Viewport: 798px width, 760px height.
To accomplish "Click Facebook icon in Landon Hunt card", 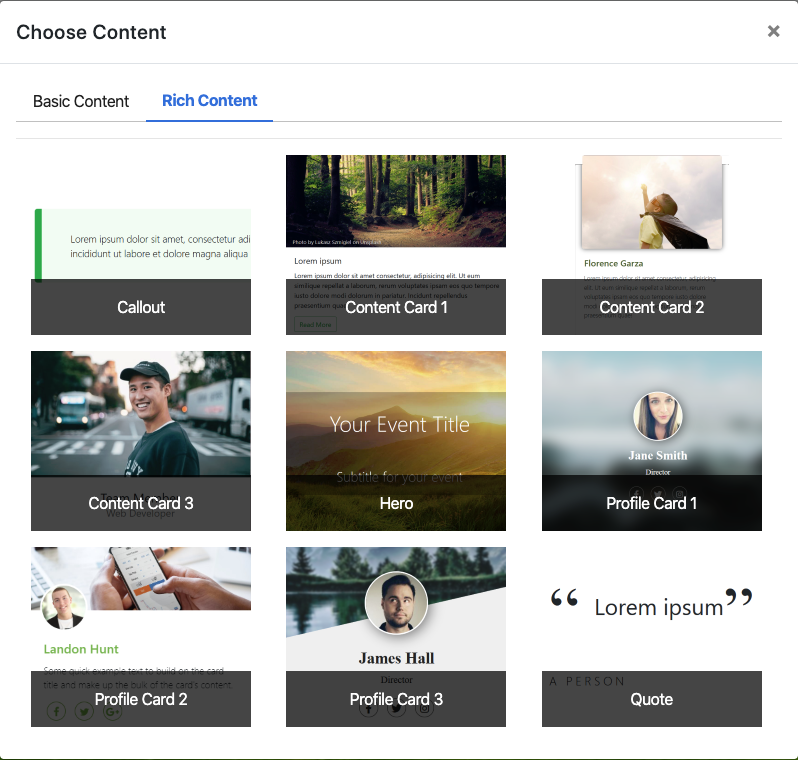I will click(x=56, y=712).
